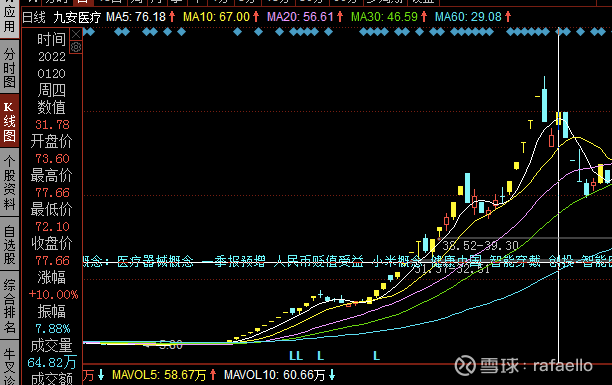Click the double L marker below chart
The height and width of the screenshot is (385, 612).
pyautogui.click(x=296, y=356)
